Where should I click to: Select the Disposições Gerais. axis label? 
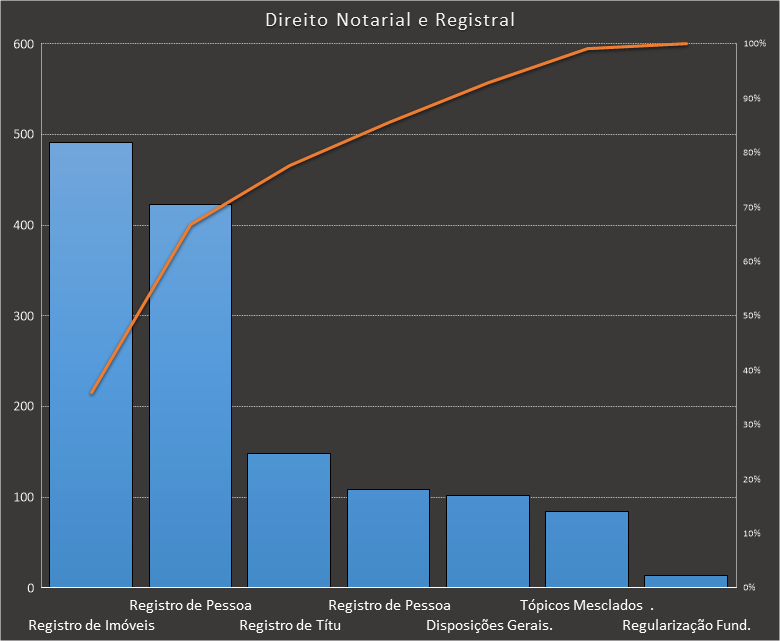point(490,626)
